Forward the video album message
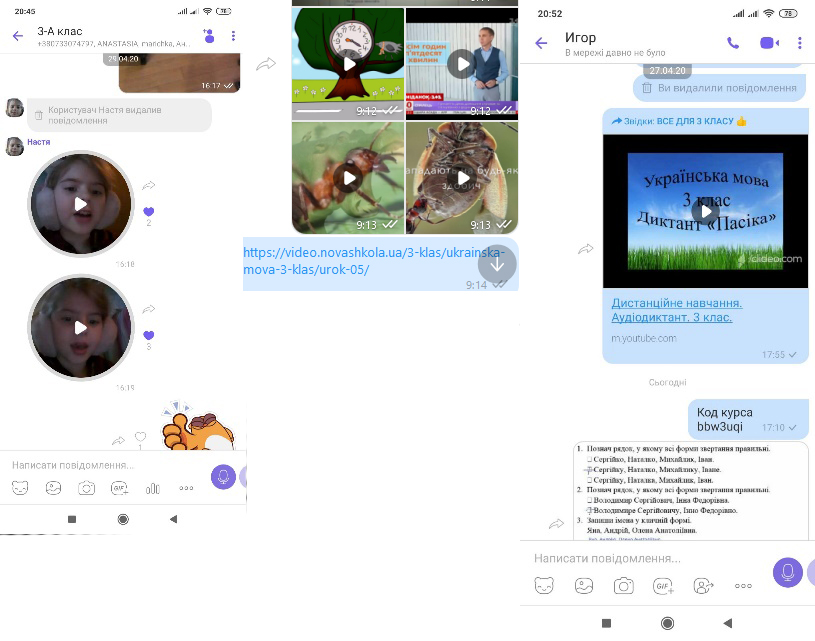Image resolution: width=815 pixels, height=641 pixels. [x=266, y=64]
